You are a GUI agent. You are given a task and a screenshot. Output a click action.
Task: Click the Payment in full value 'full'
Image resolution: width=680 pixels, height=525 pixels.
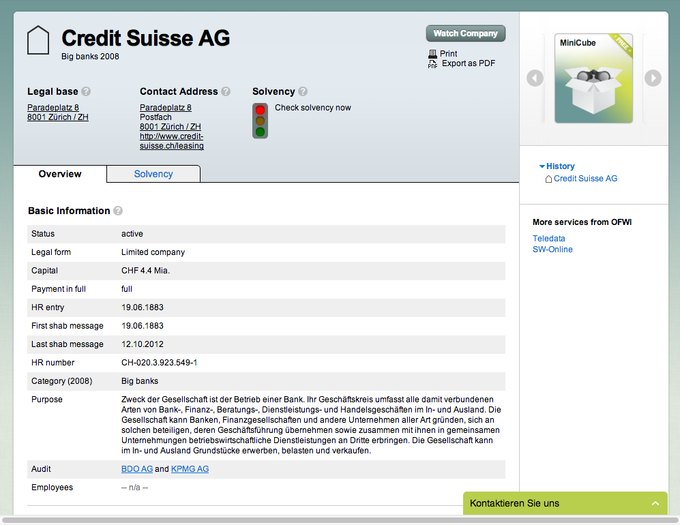[x=127, y=289]
